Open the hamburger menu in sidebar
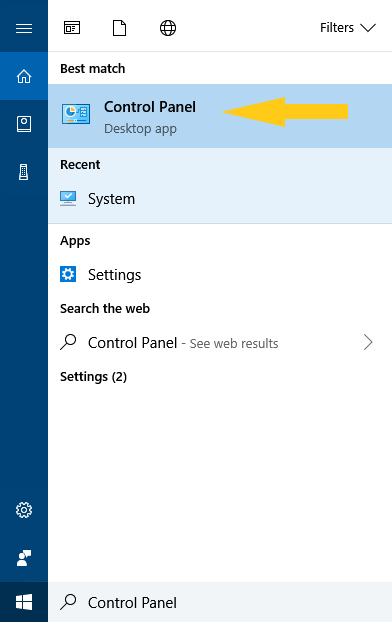392x622 pixels. point(24,28)
